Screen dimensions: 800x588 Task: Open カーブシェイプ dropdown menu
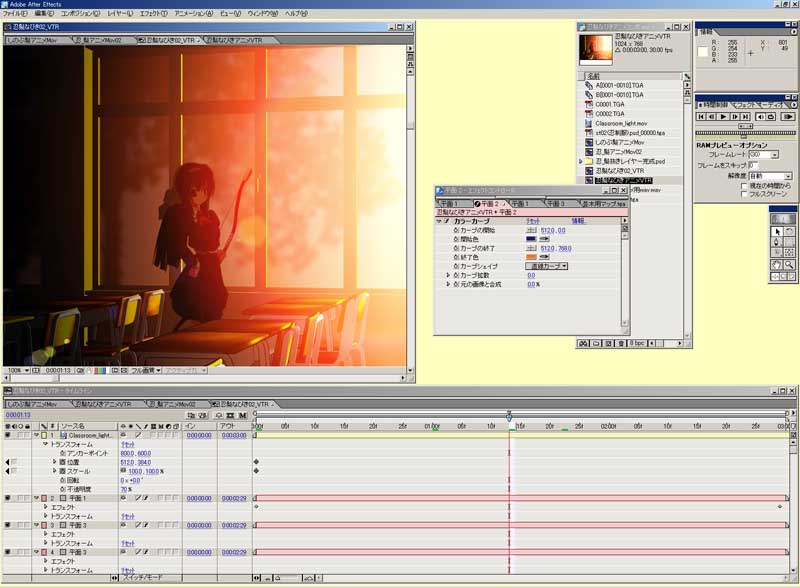(x=546, y=266)
